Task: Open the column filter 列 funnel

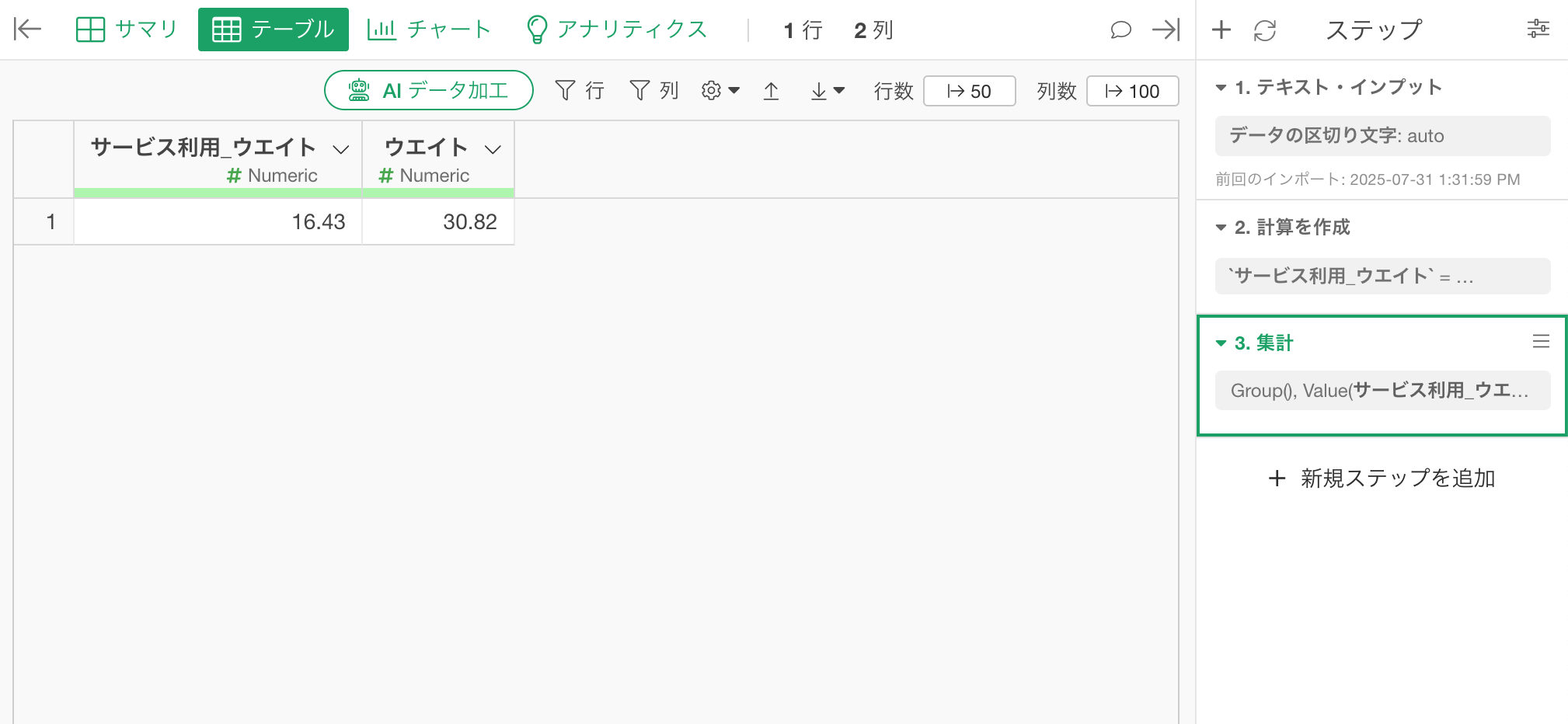Action: [654, 91]
